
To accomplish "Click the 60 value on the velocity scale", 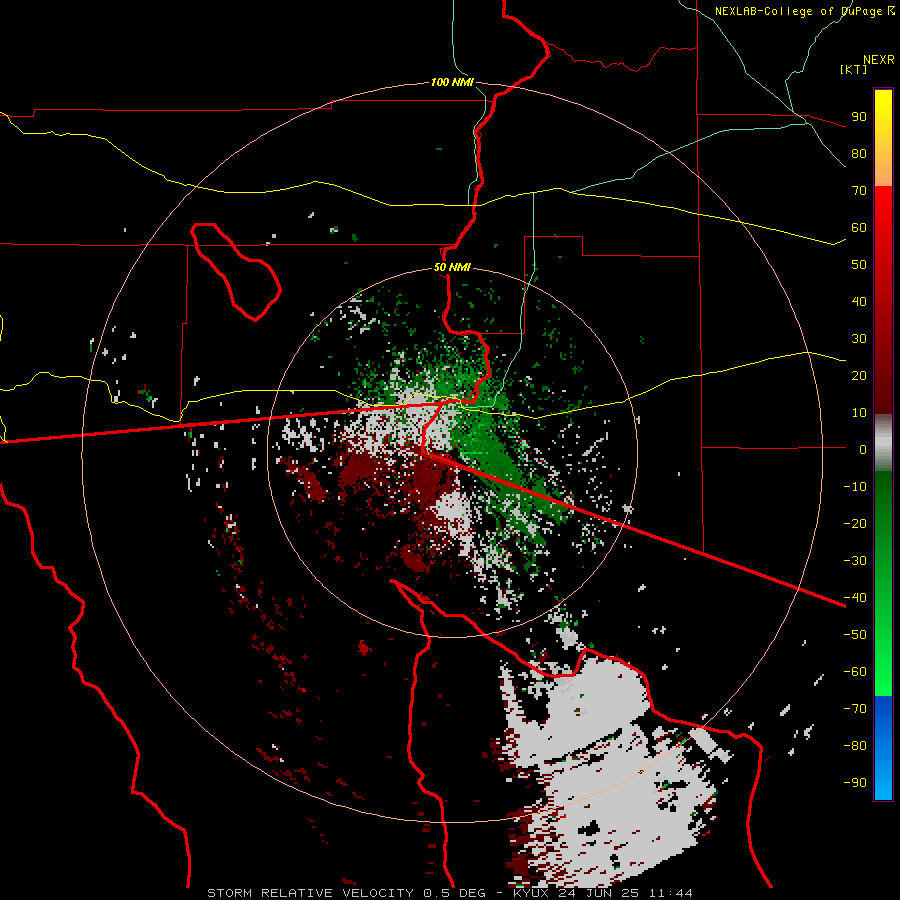I will click(859, 227).
